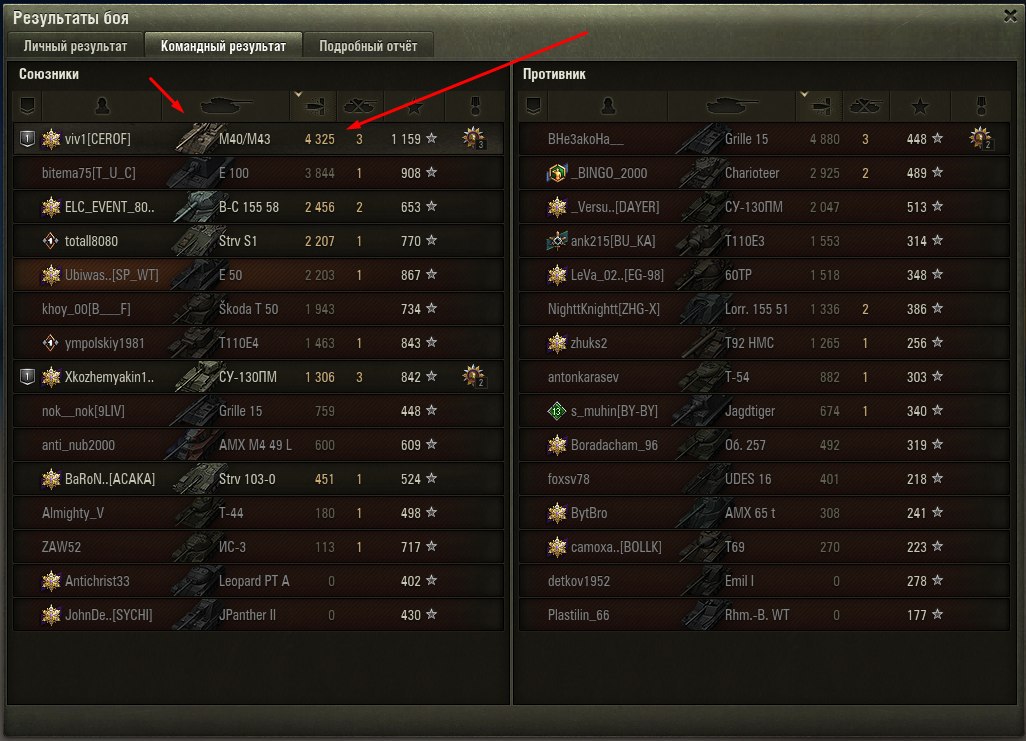Image resolution: width=1026 pixels, height=741 pixels.
Task: Sort enemies by vehicle tank icon column
Action: (732, 106)
